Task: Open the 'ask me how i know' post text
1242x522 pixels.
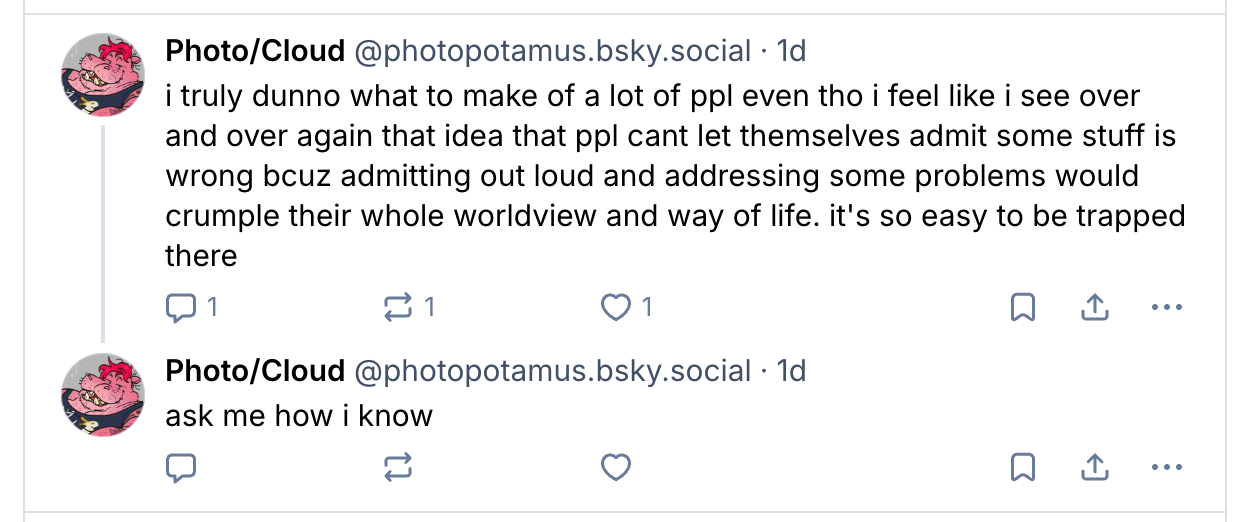Action: tap(299, 415)
